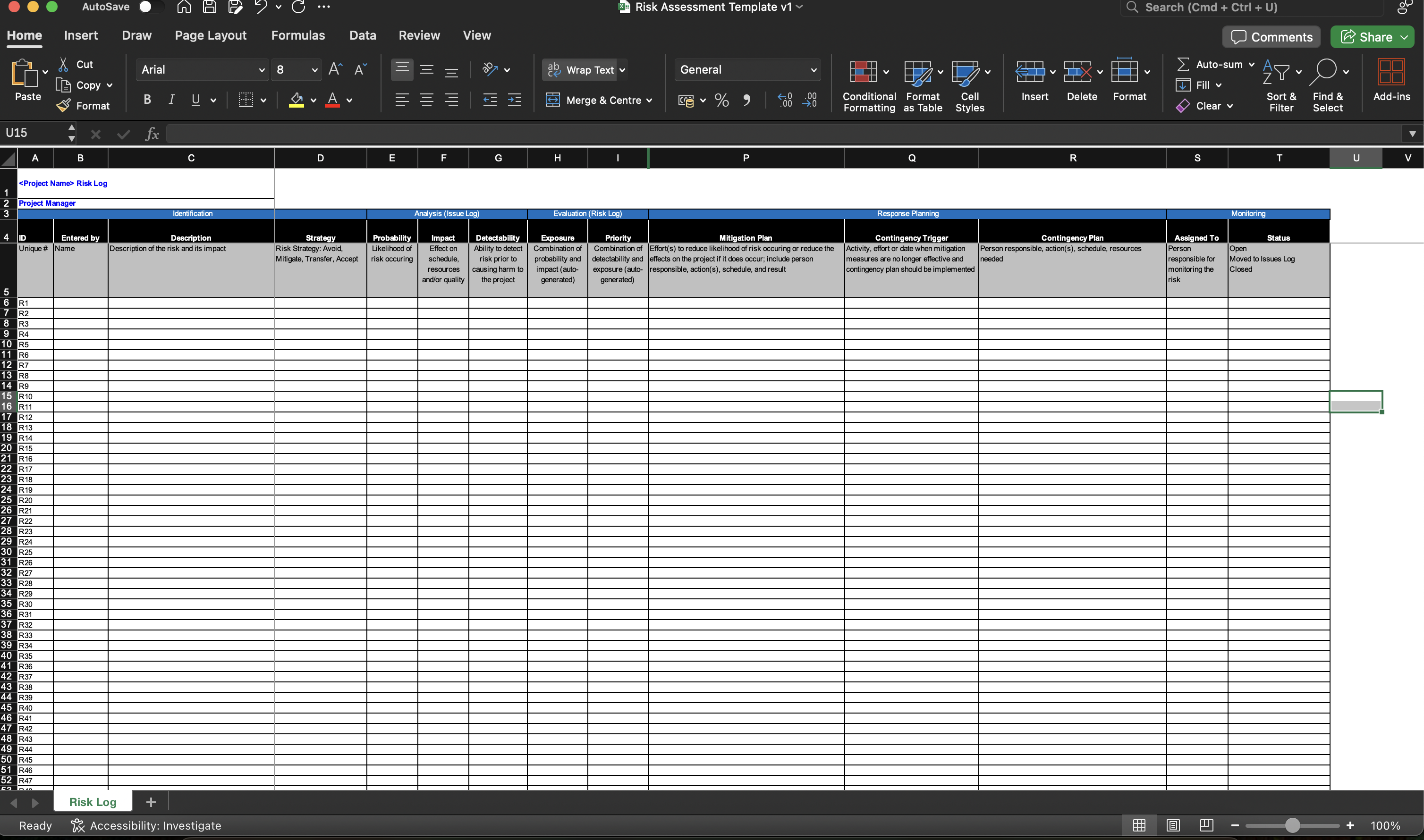
Task: Expand the formula bar chevron
Action: [1412, 134]
